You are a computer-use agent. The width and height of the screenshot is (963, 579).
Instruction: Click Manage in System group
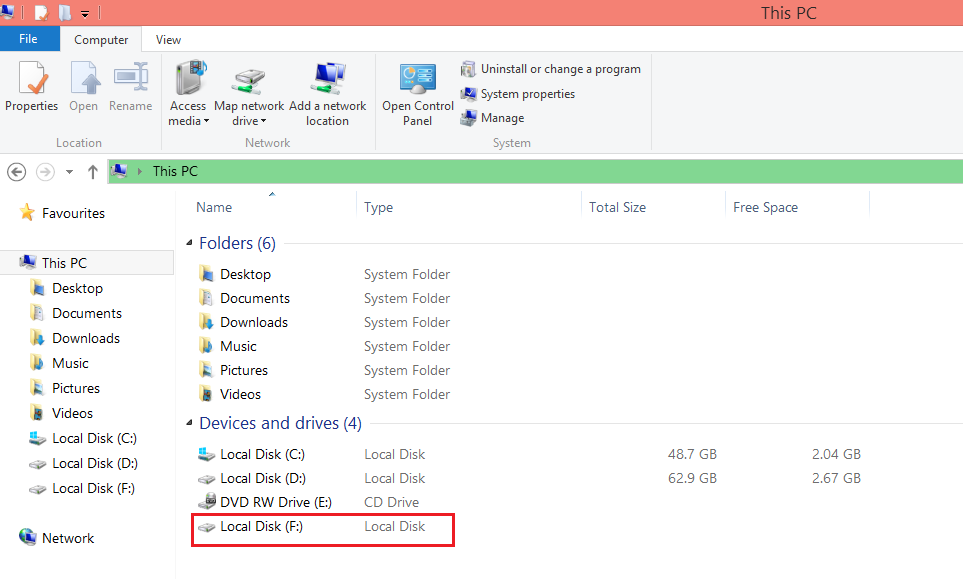pyautogui.click(x=493, y=118)
